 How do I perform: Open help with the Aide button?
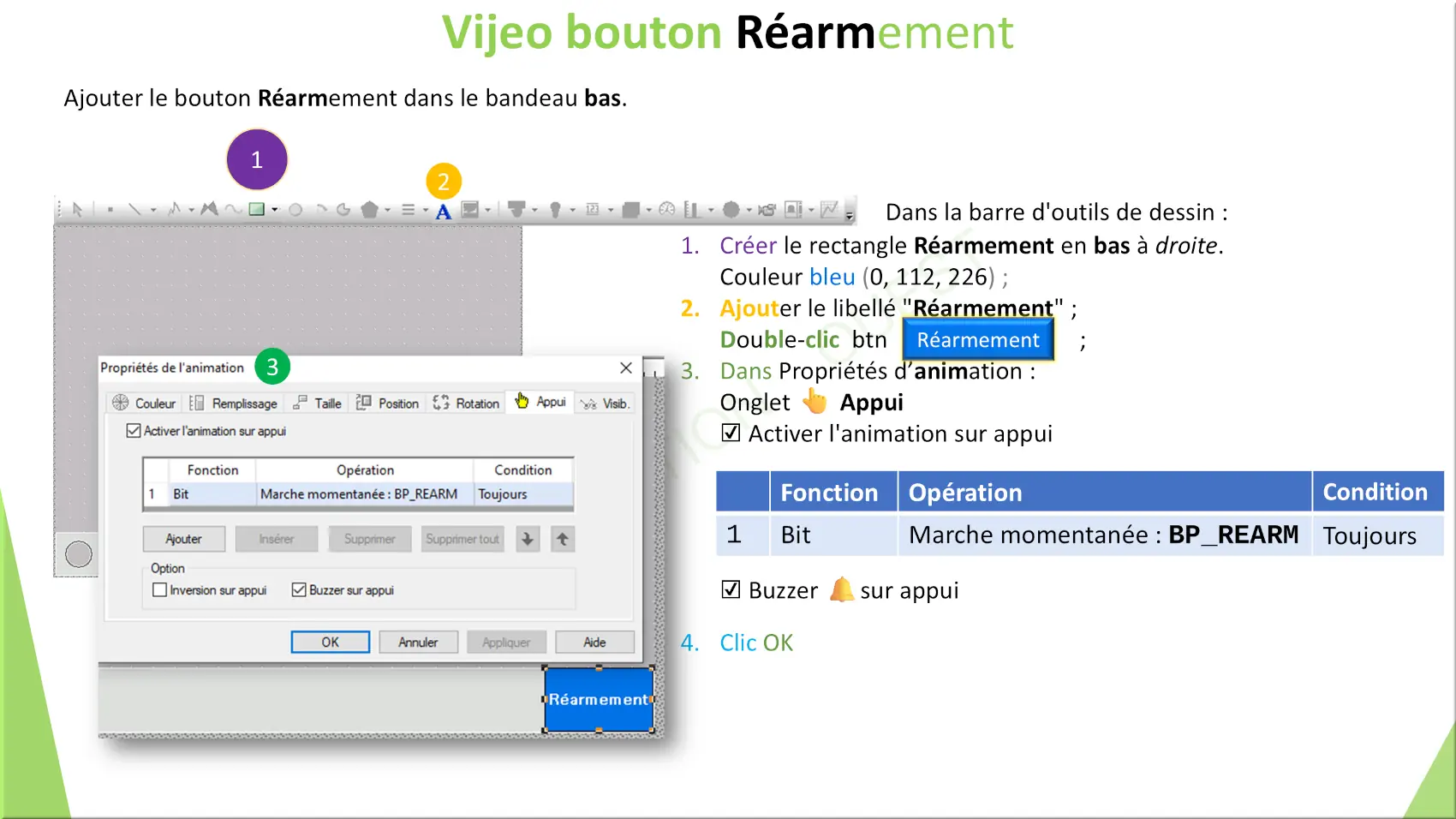point(595,642)
